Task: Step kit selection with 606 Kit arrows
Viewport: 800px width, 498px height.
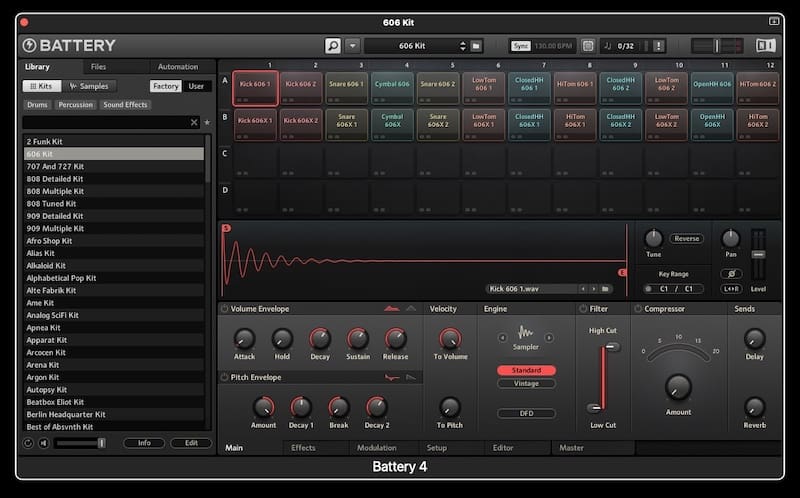Action: click(463, 46)
